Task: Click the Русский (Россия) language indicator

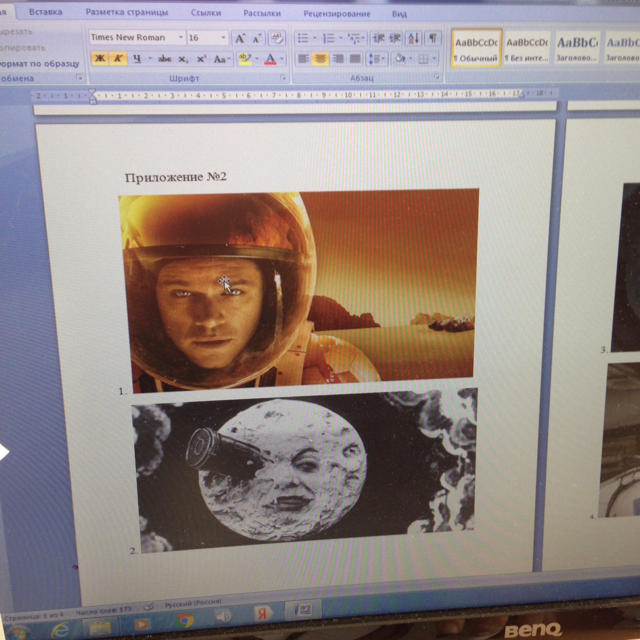Action: tap(193, 603)
